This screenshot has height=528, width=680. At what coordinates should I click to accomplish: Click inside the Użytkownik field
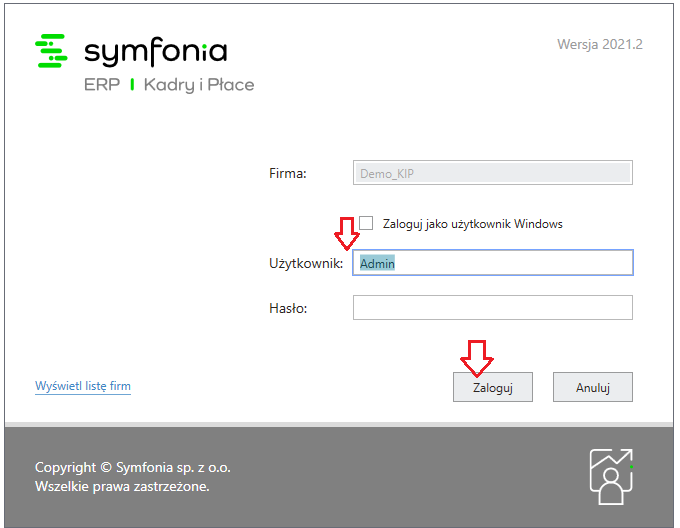[493, 263]
